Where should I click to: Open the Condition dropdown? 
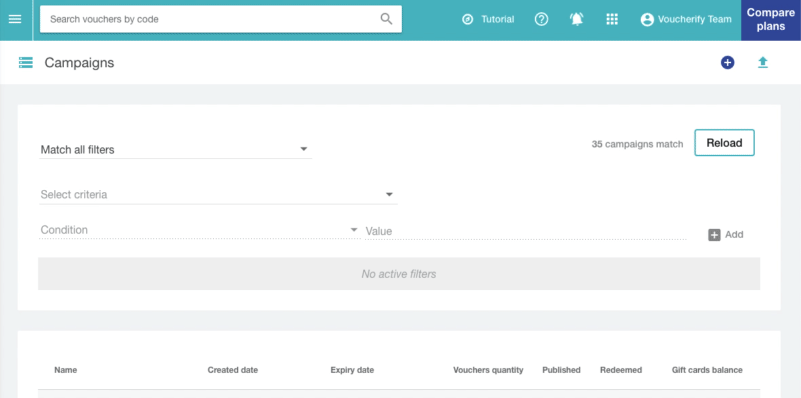pos(200,230)
